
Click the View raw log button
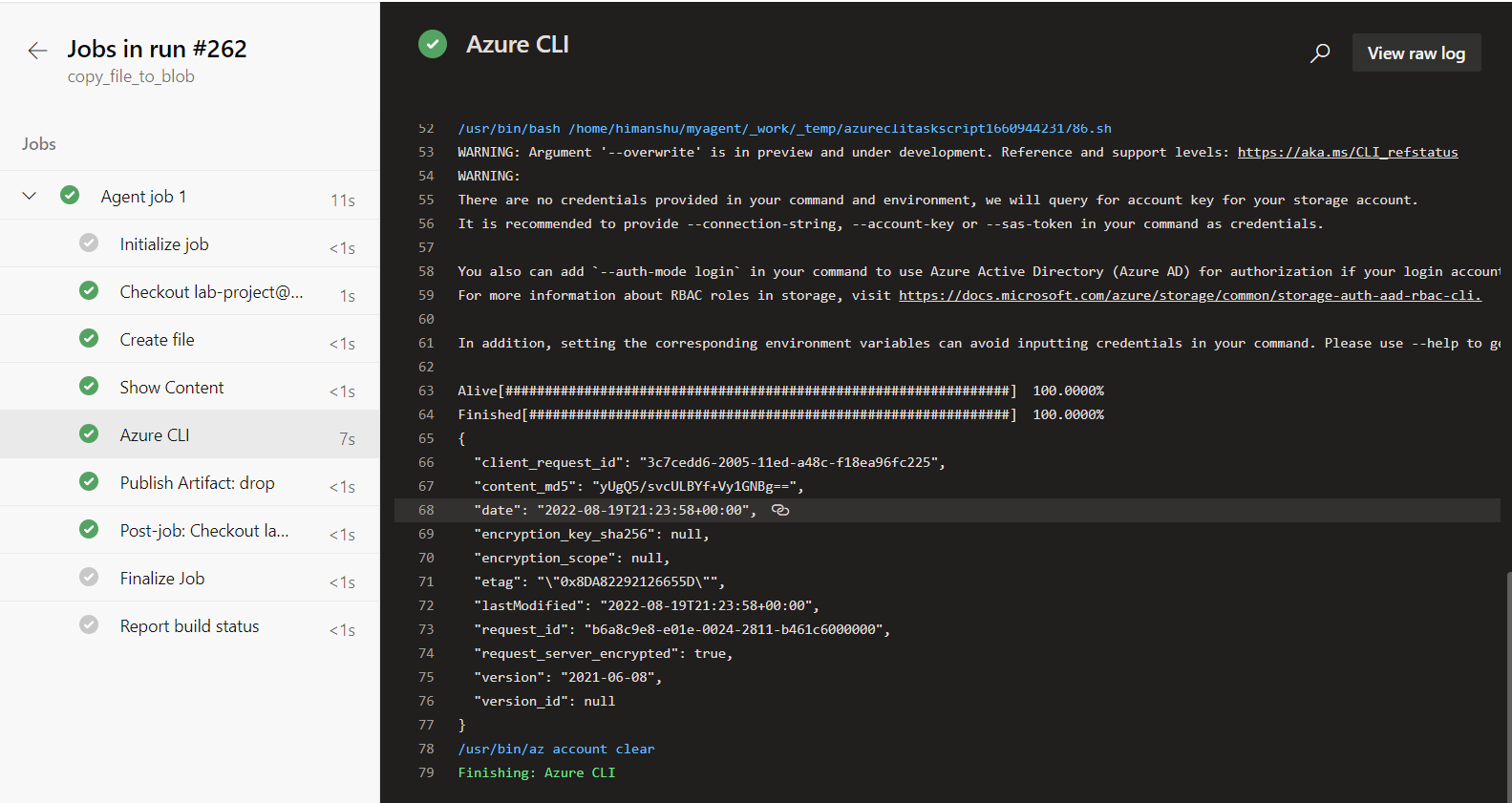(x=1416, y=53)
